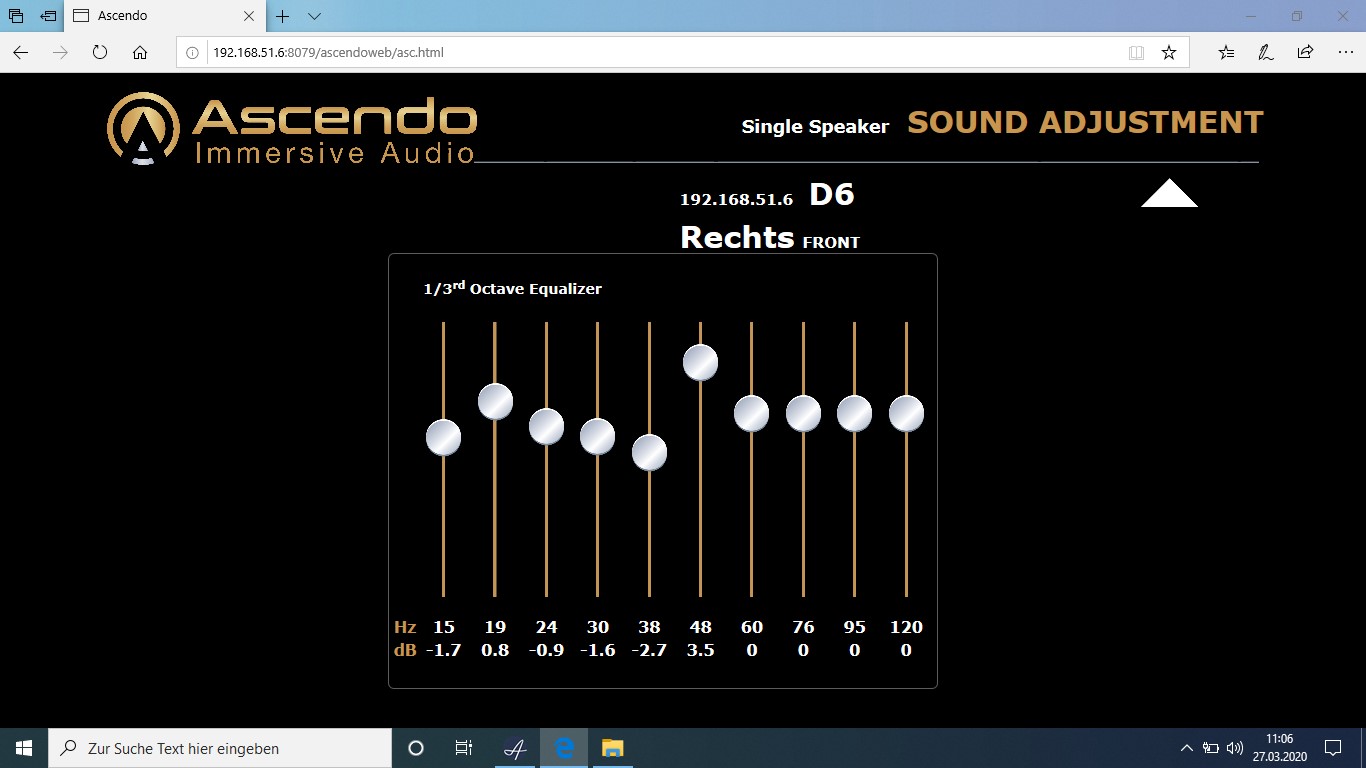Screen dimensions: 1366x768
Task: Go back to the previous page
Action: (21, 52)
